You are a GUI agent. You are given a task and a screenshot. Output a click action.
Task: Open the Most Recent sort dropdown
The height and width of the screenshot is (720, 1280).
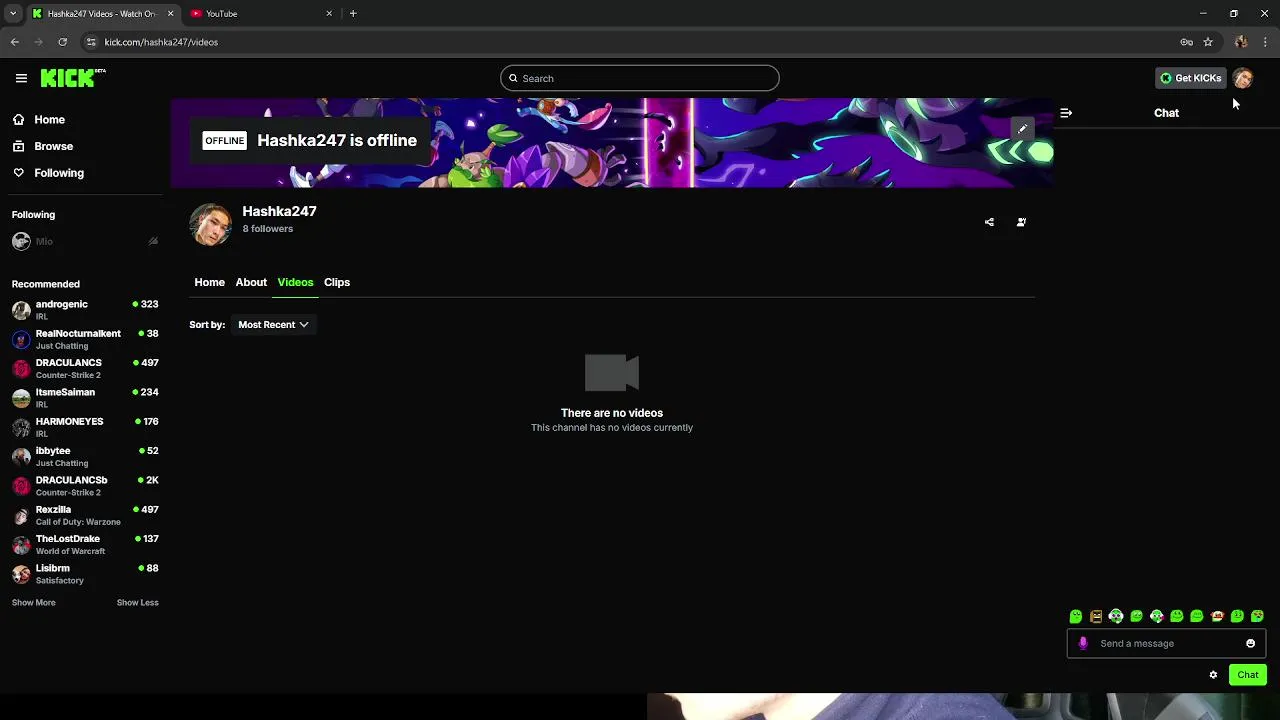[x=273, y=325]
